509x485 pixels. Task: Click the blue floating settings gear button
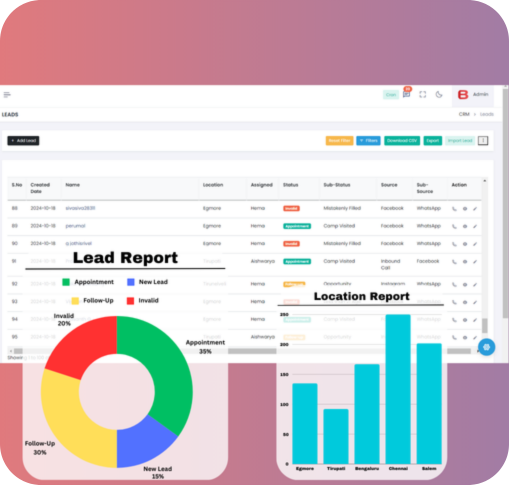[486, 347]
